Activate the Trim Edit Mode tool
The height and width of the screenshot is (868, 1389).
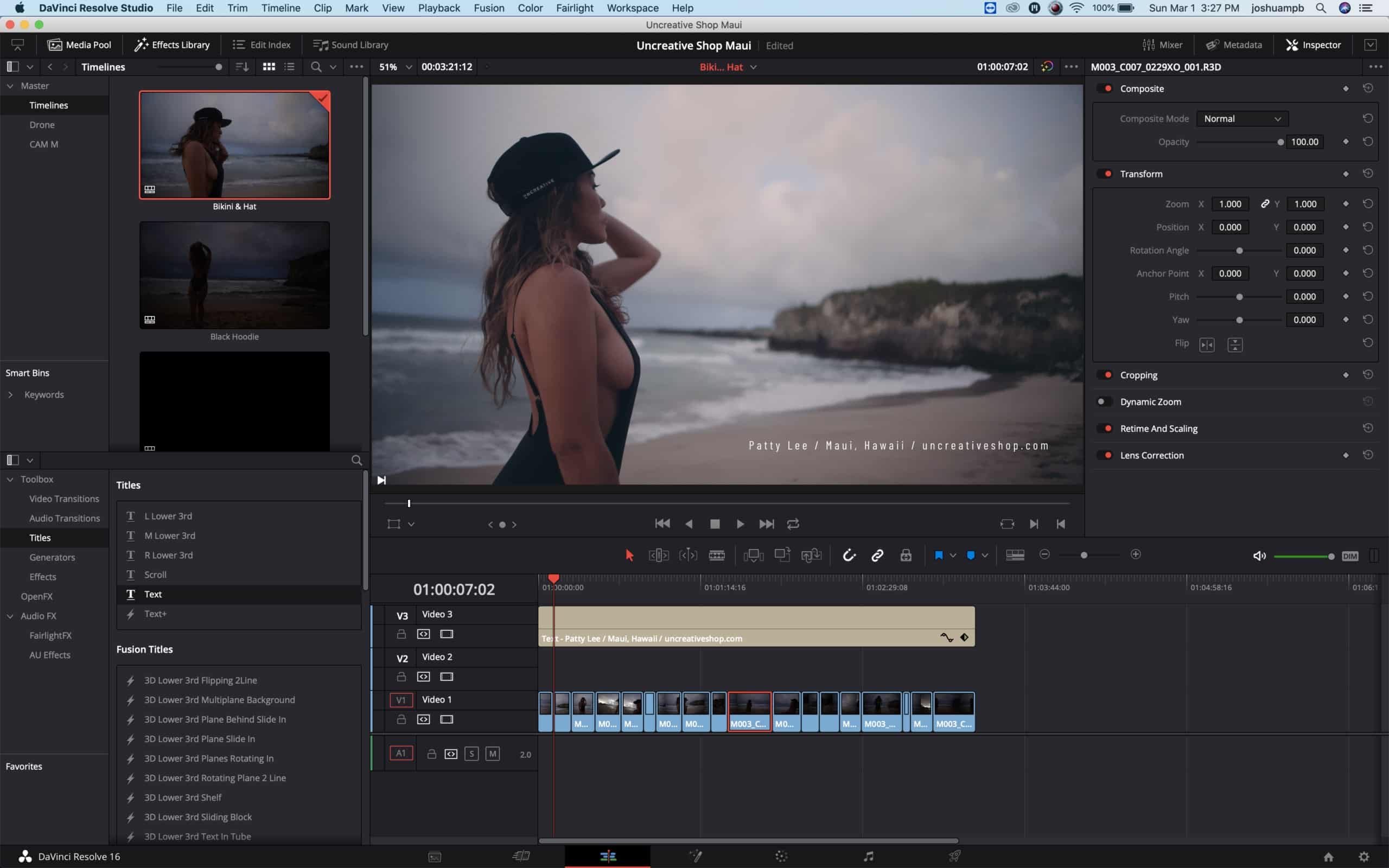point(658,555)
